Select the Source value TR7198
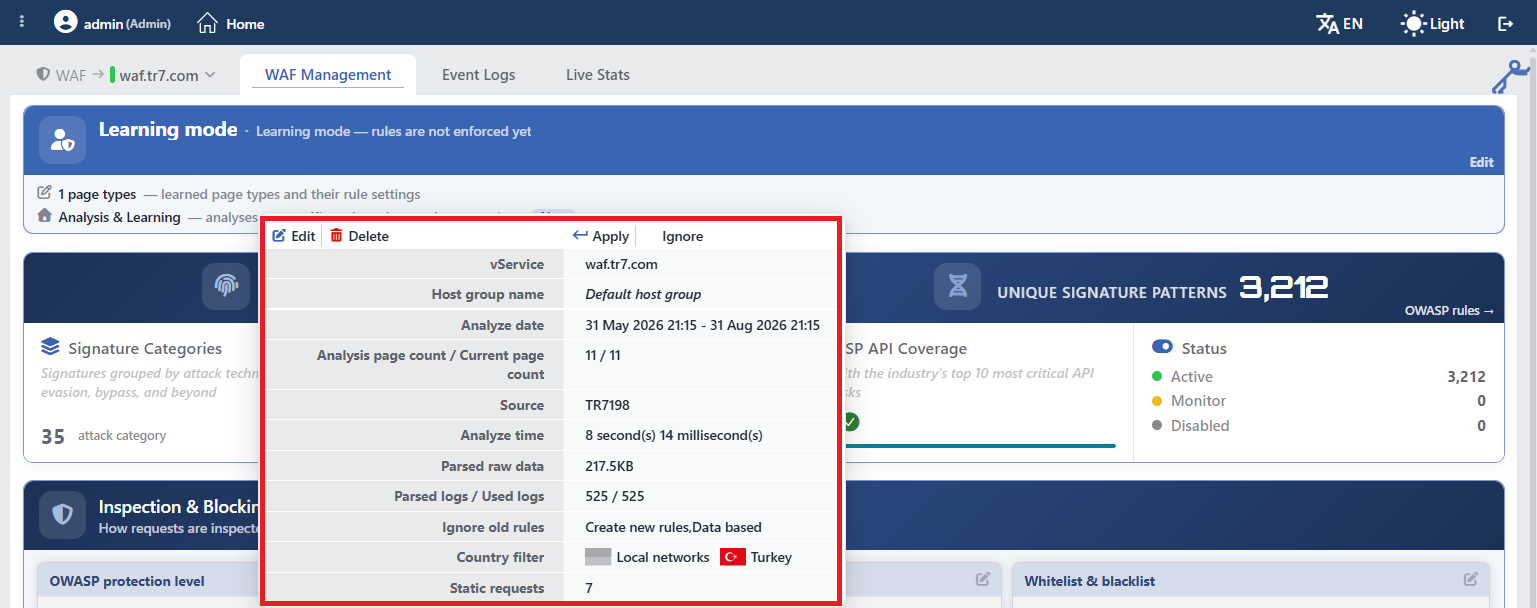Screen dimensions: 1537x608 coord(608,405)
